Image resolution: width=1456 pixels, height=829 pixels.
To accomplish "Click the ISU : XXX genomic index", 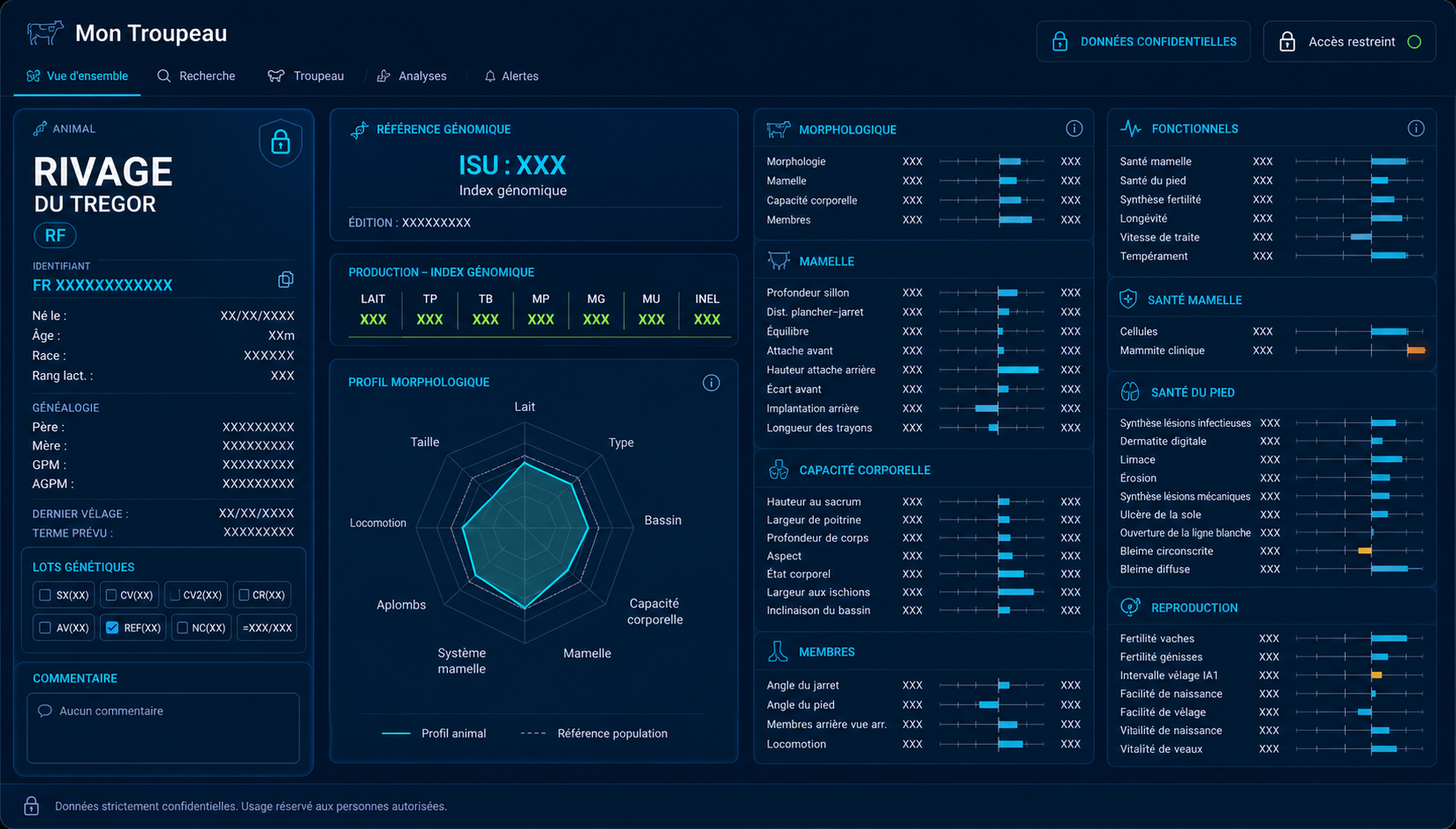I will click(x=512, y=166).
